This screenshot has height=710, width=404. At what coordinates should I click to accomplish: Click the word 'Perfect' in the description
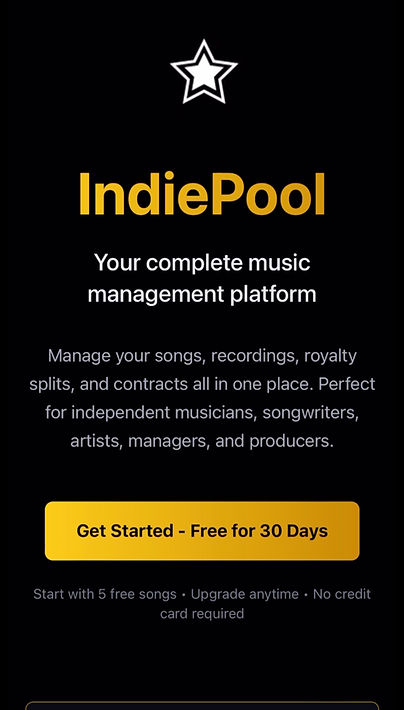346,384
